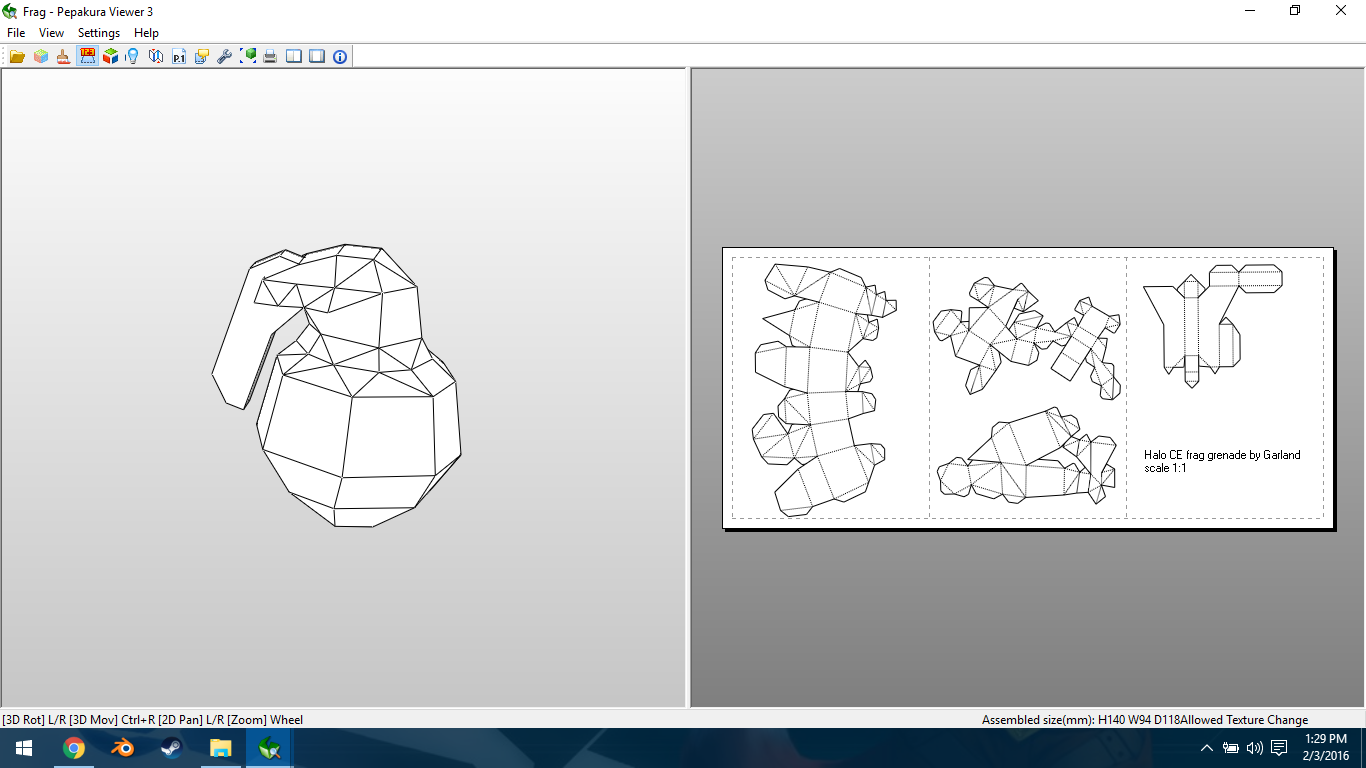Click the yellow note comment icon
Image resolution: width=1366 pixels, height=768 pixels.
click(x=202, y=57)
